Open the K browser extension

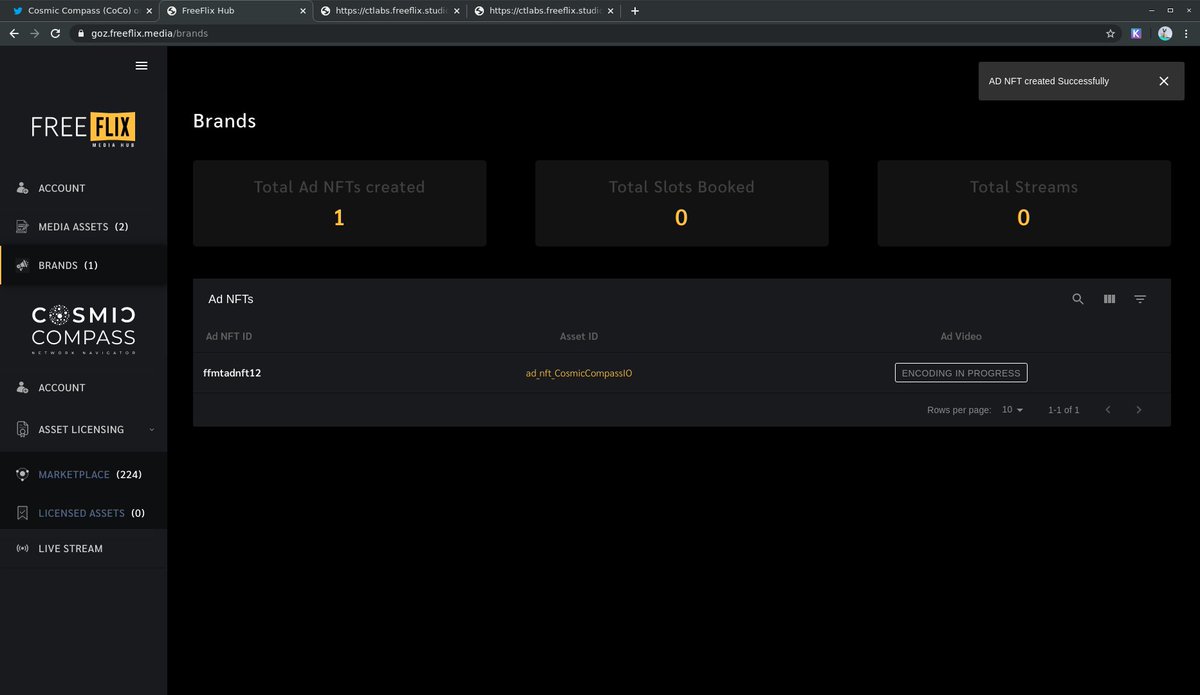1137,33
